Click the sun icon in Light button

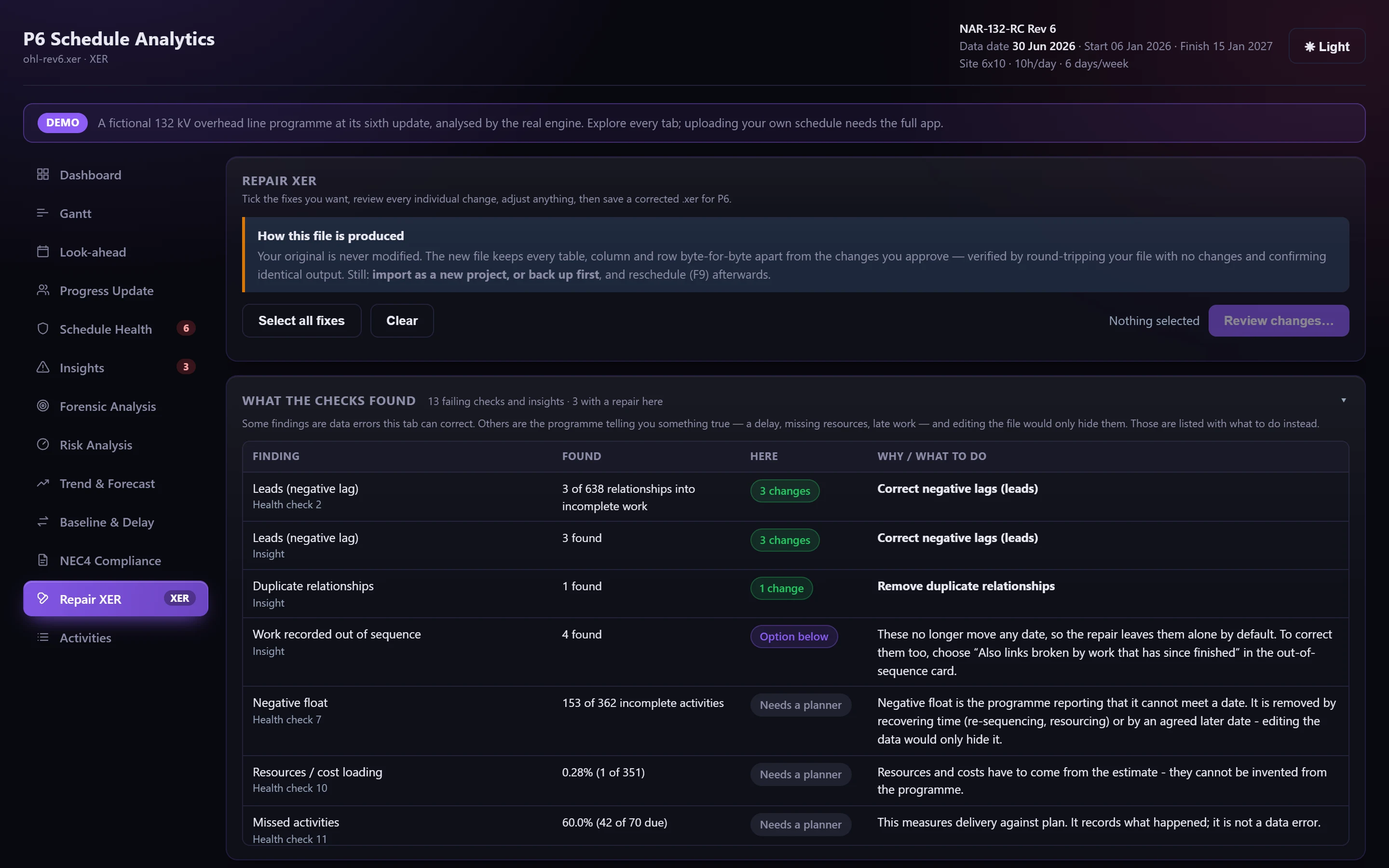1309,46
